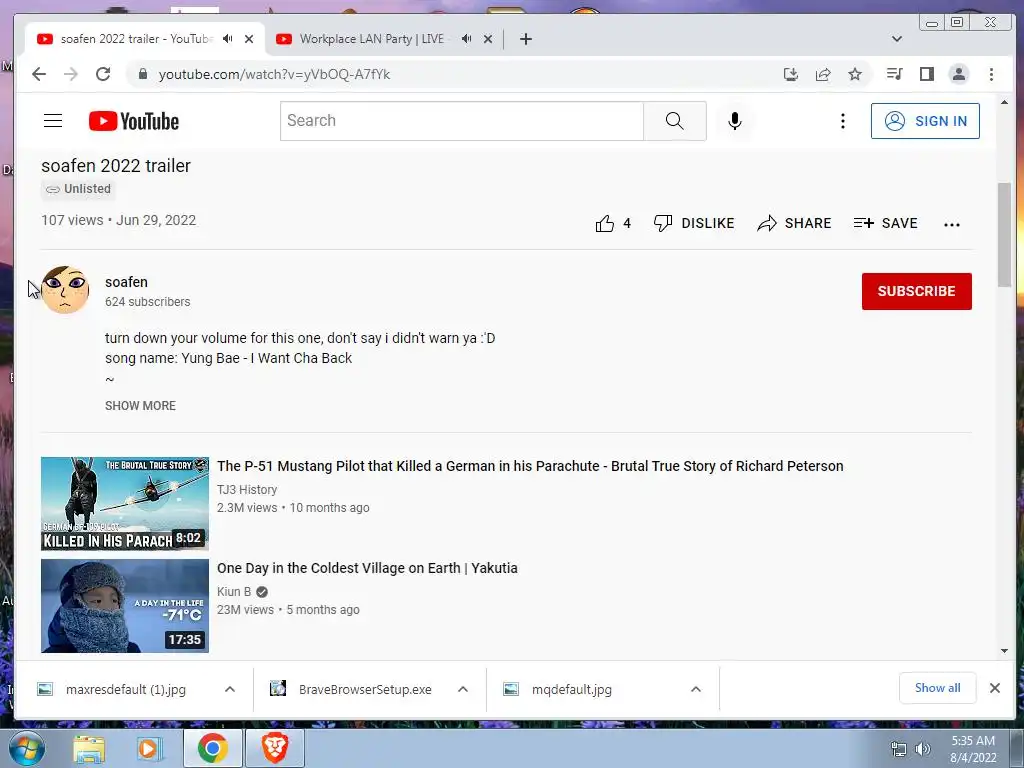Reload the page with the refresh icon
The width and height of the screenshot is (1024, 768).
pos(103,74)
